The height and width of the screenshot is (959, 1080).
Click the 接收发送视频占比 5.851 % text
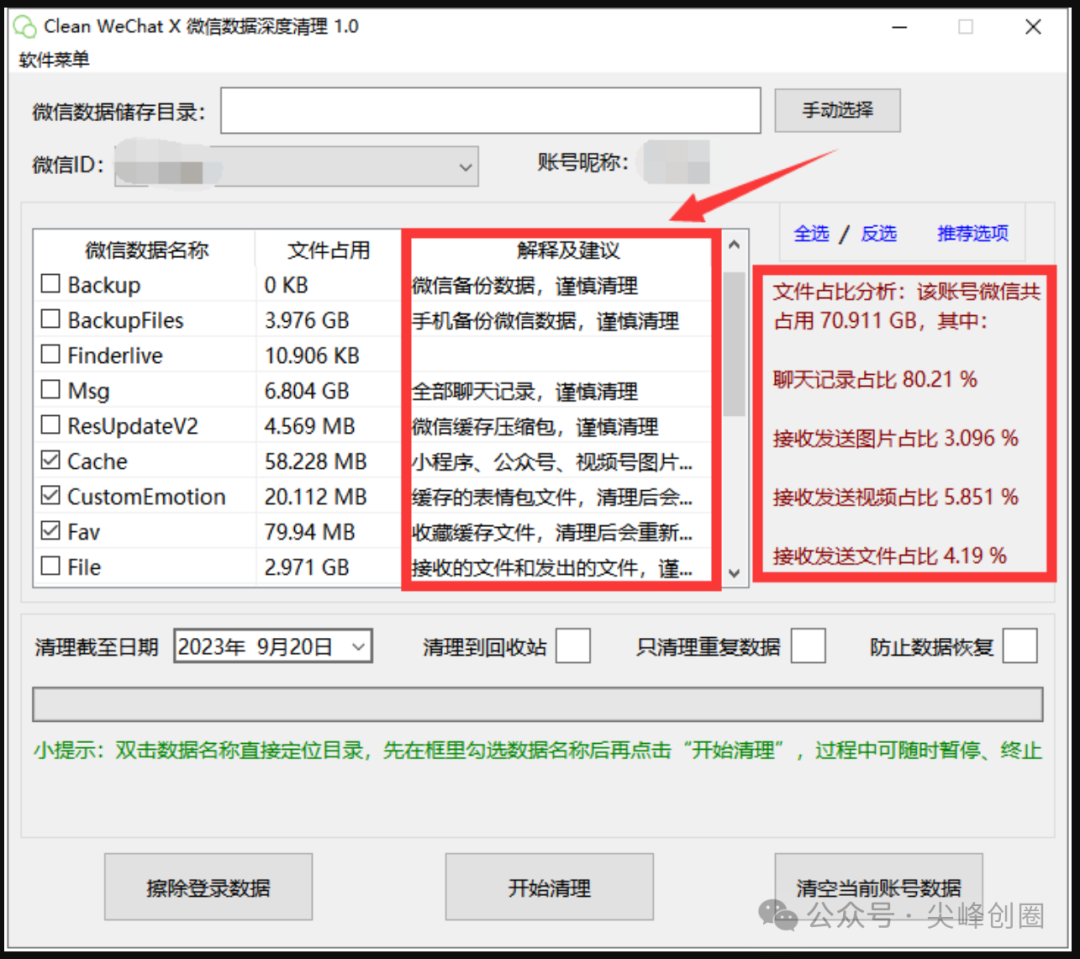(895, 497)
